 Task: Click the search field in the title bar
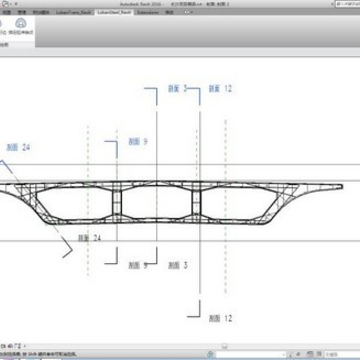pos(347,4)
